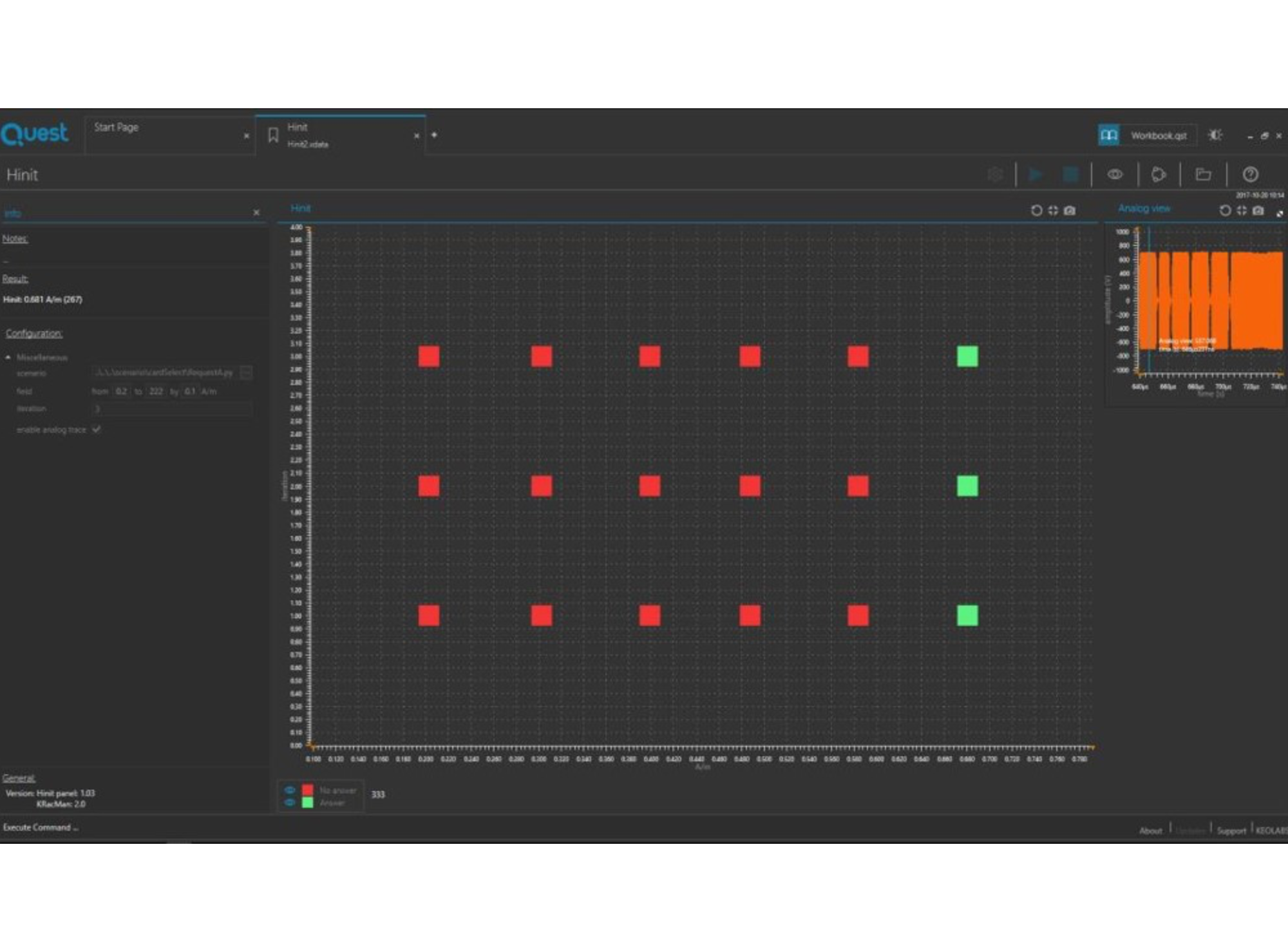Browse scenario file with the ellipsis button
This screenshot has height=952, width=1288.
pyautogui.click(x=245, y=372)
